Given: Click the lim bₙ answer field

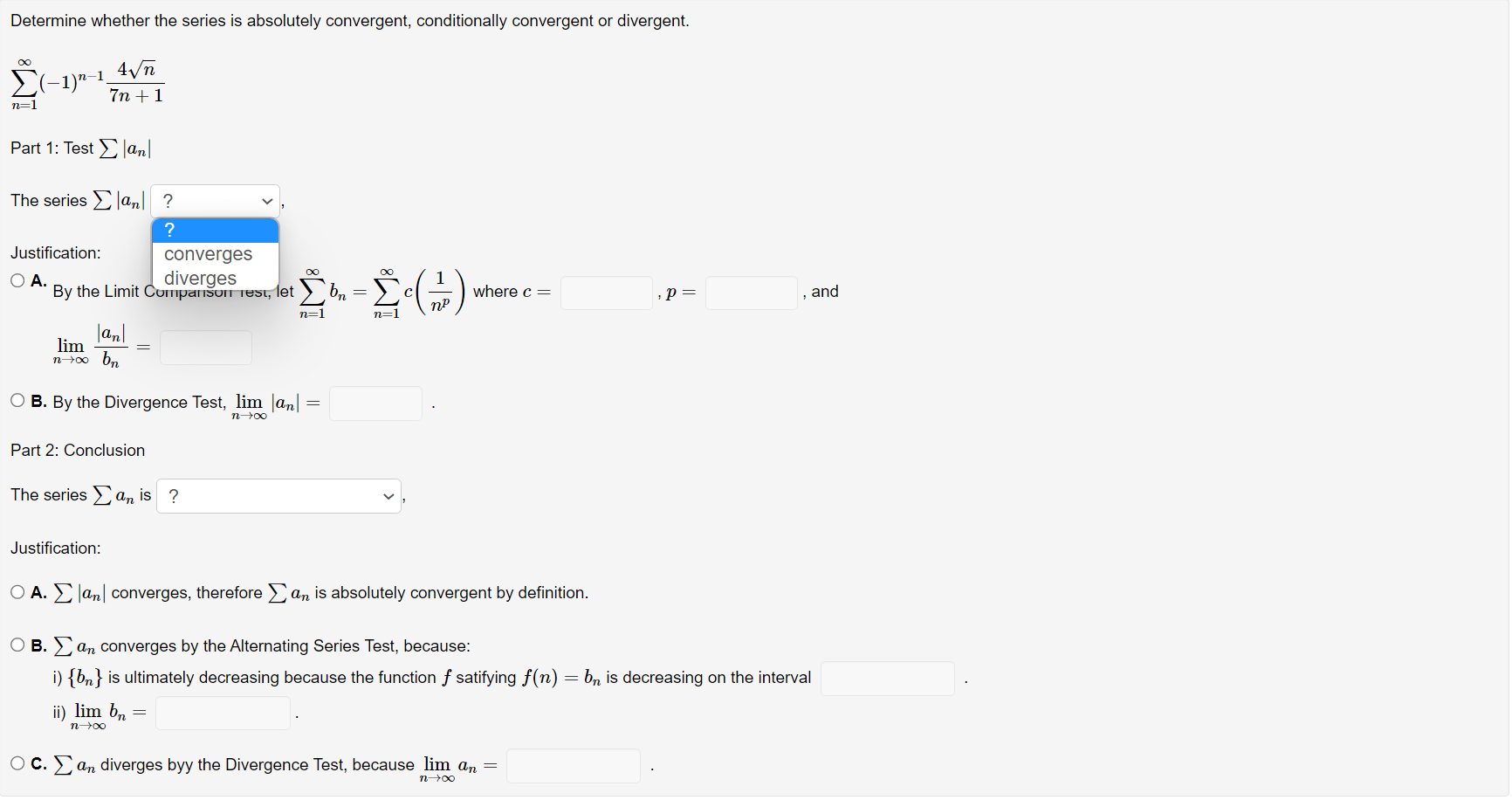Looking at the screenshot, I should coord(223,713).
